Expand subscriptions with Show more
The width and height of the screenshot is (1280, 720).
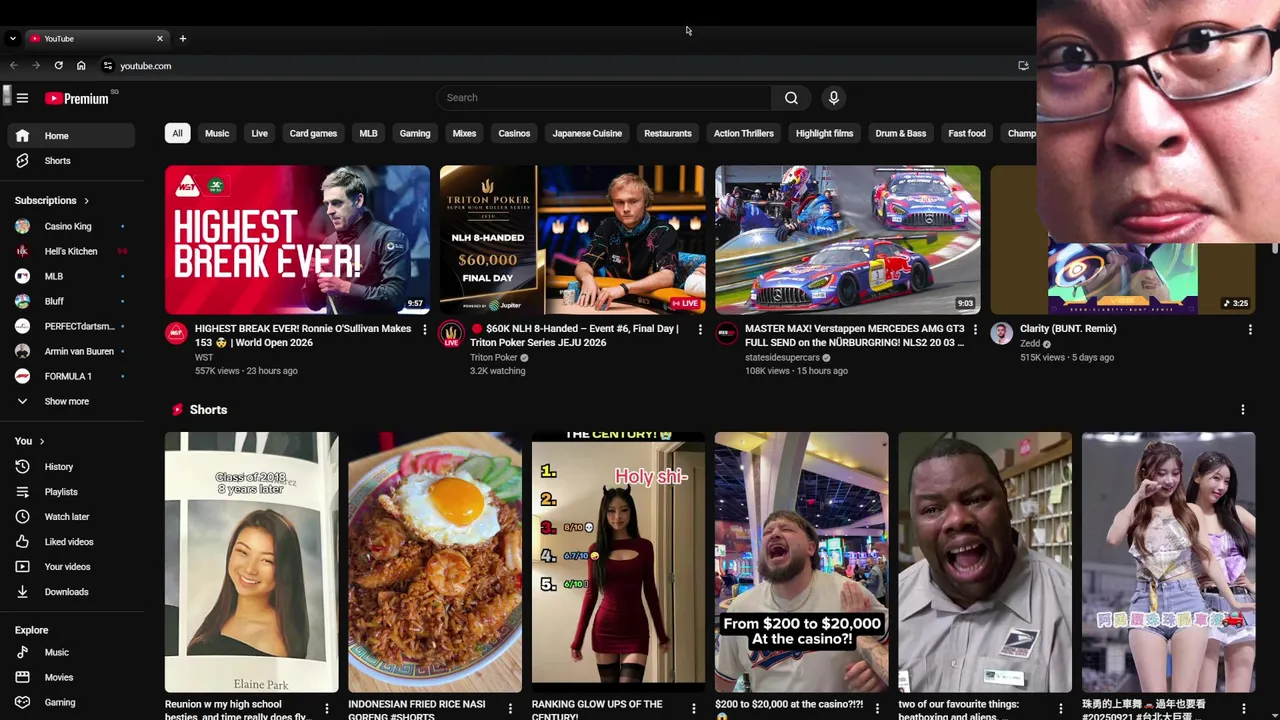click(70, 402)
